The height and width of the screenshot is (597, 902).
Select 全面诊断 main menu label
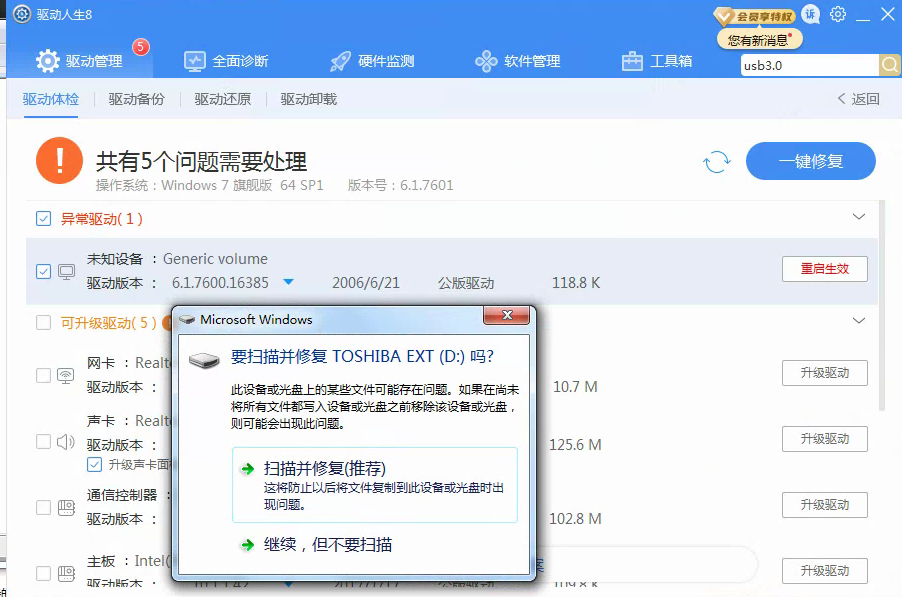[x=240, y=61]
